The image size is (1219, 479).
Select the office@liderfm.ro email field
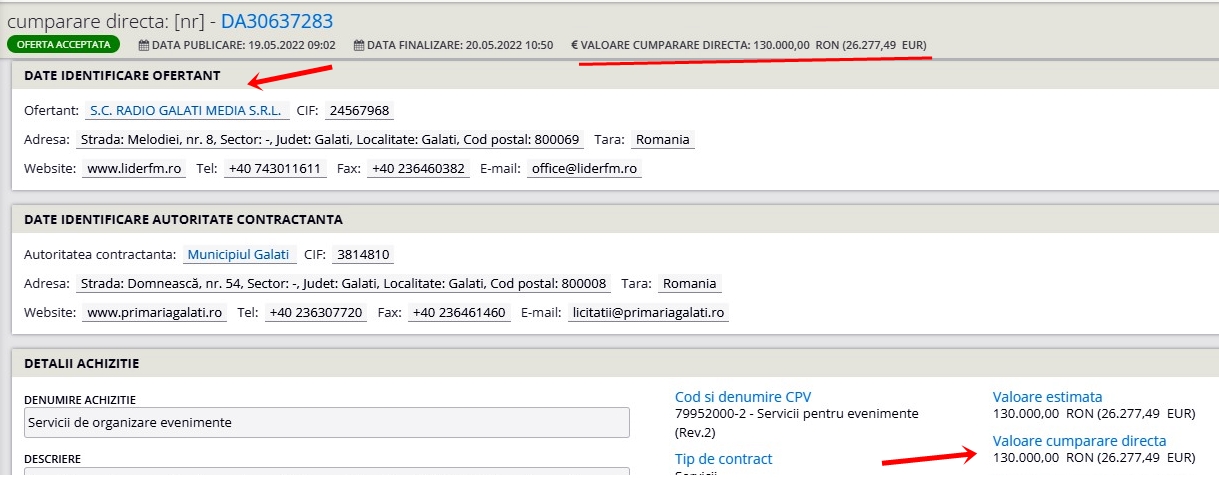coord(584,169)
